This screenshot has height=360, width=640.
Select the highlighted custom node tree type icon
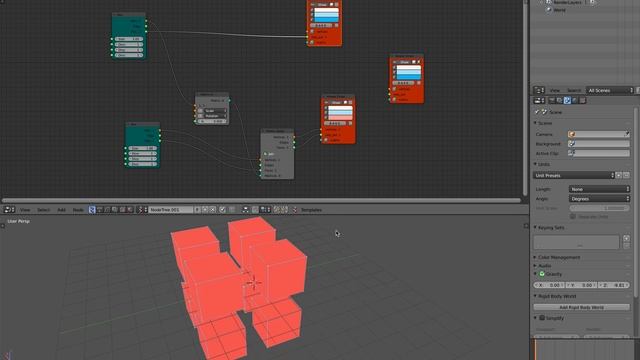pos(92,210)
